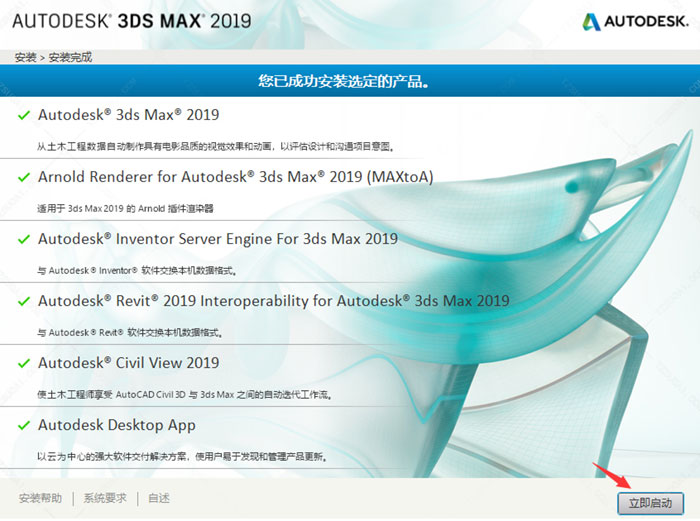700x521 pixels.
Task: Click the green check beside Civil View 2019
Action: [x=24, y=363]
